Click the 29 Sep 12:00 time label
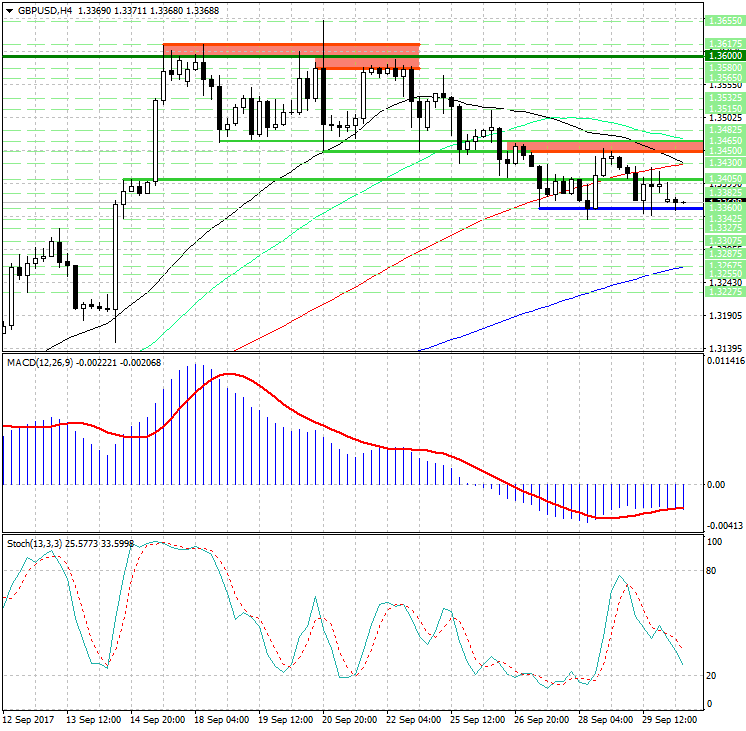Screen dimensions: 746x731 [669, 720]
